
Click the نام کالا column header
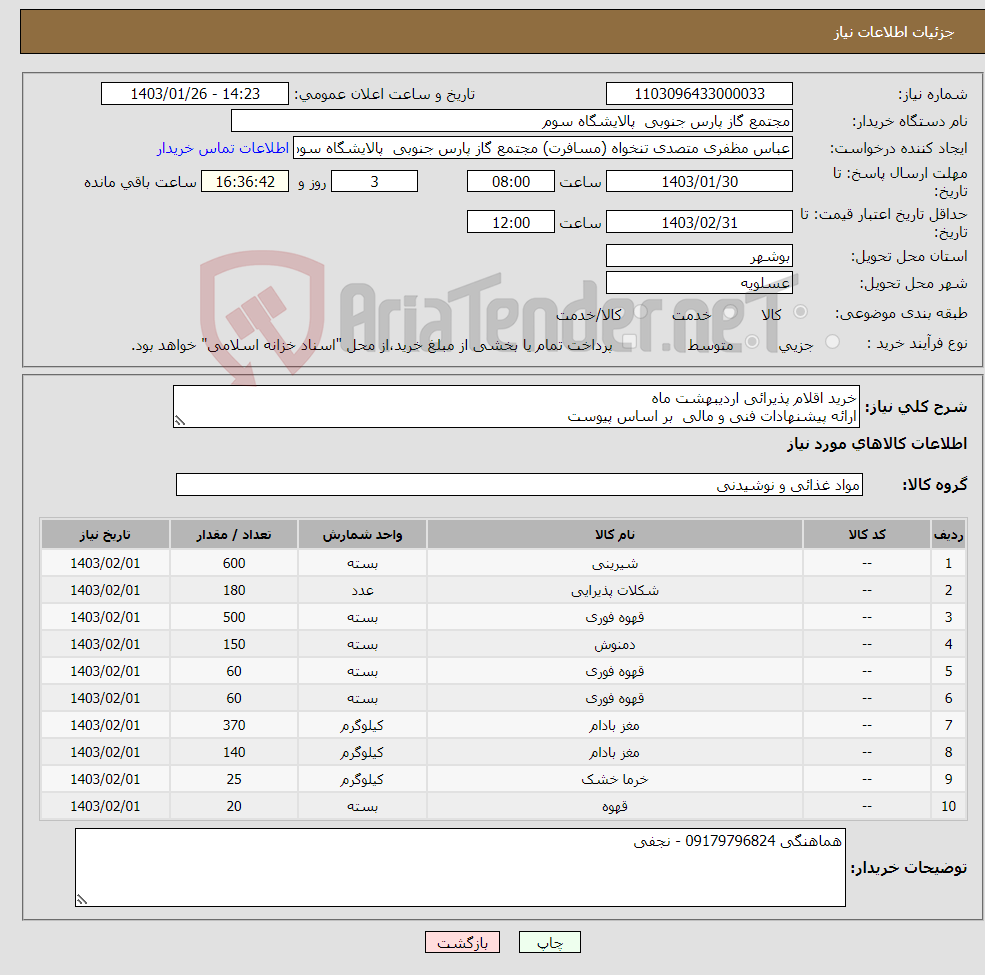(x=615, y=535)
